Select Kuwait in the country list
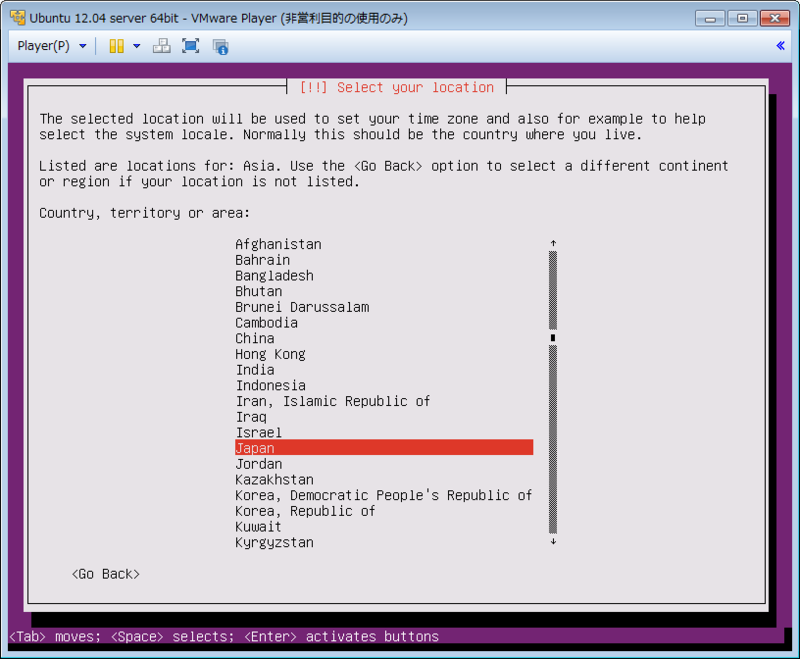800x659 pixels. tap(258, 527)
